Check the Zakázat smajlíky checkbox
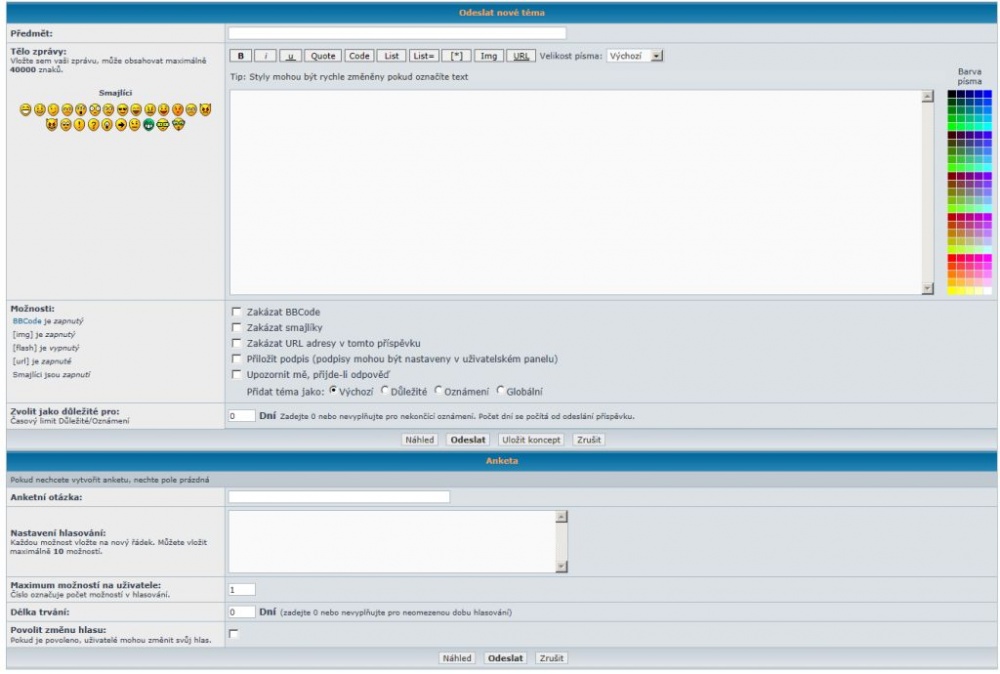This screenshot has height=674, width=1000. 237,327
